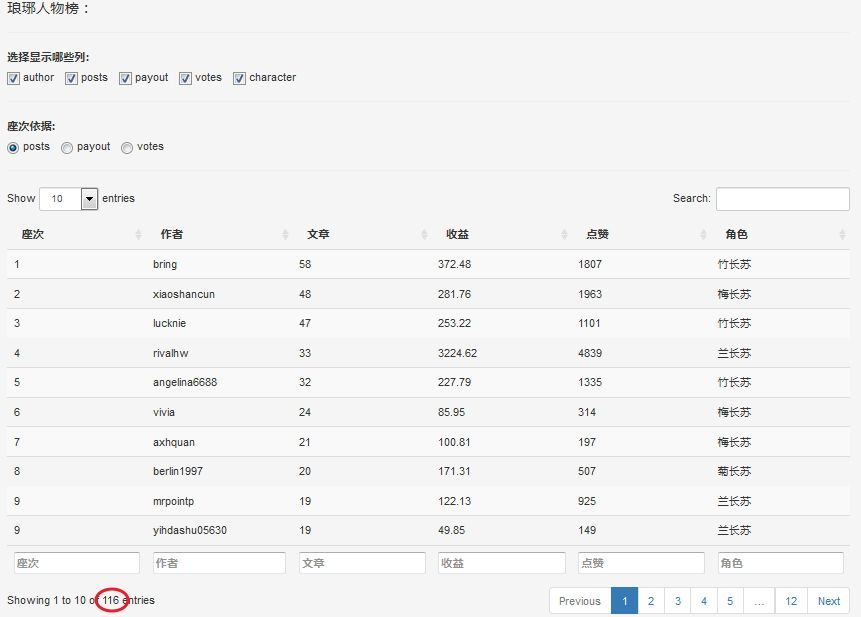This screenshot has width=861, height=617.
Task: Click sort arrows on 文章 column
Action: (x=425, y=235)
